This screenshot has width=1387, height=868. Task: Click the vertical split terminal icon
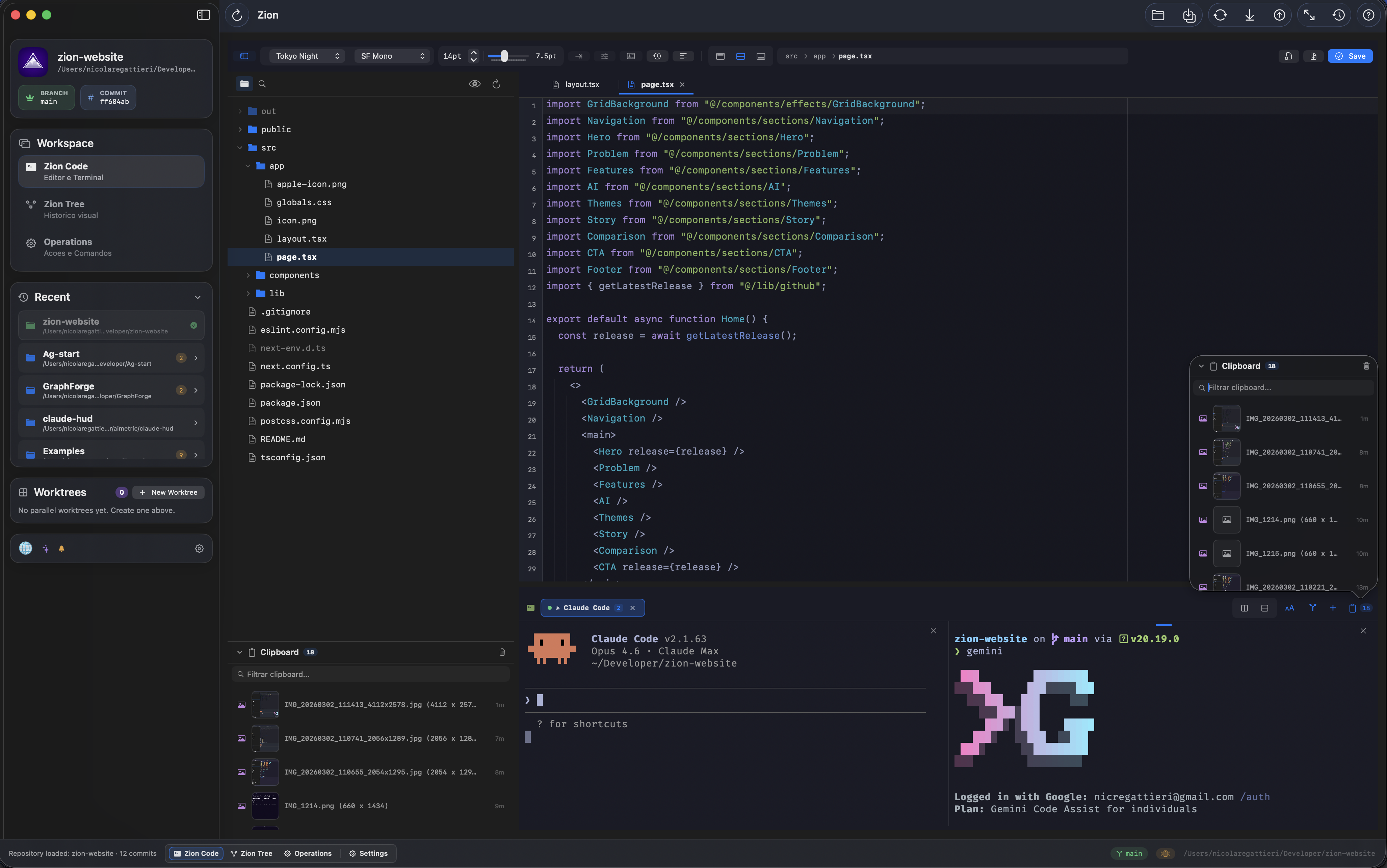pos(1244,608)
